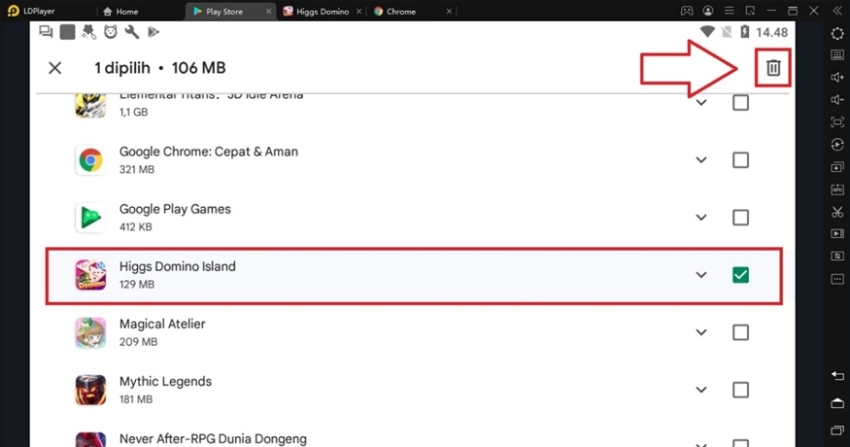850x447 pixels.
Task: Click "Google Chrome: Cepat & Aman" title
Action: (x=209, y=152)
